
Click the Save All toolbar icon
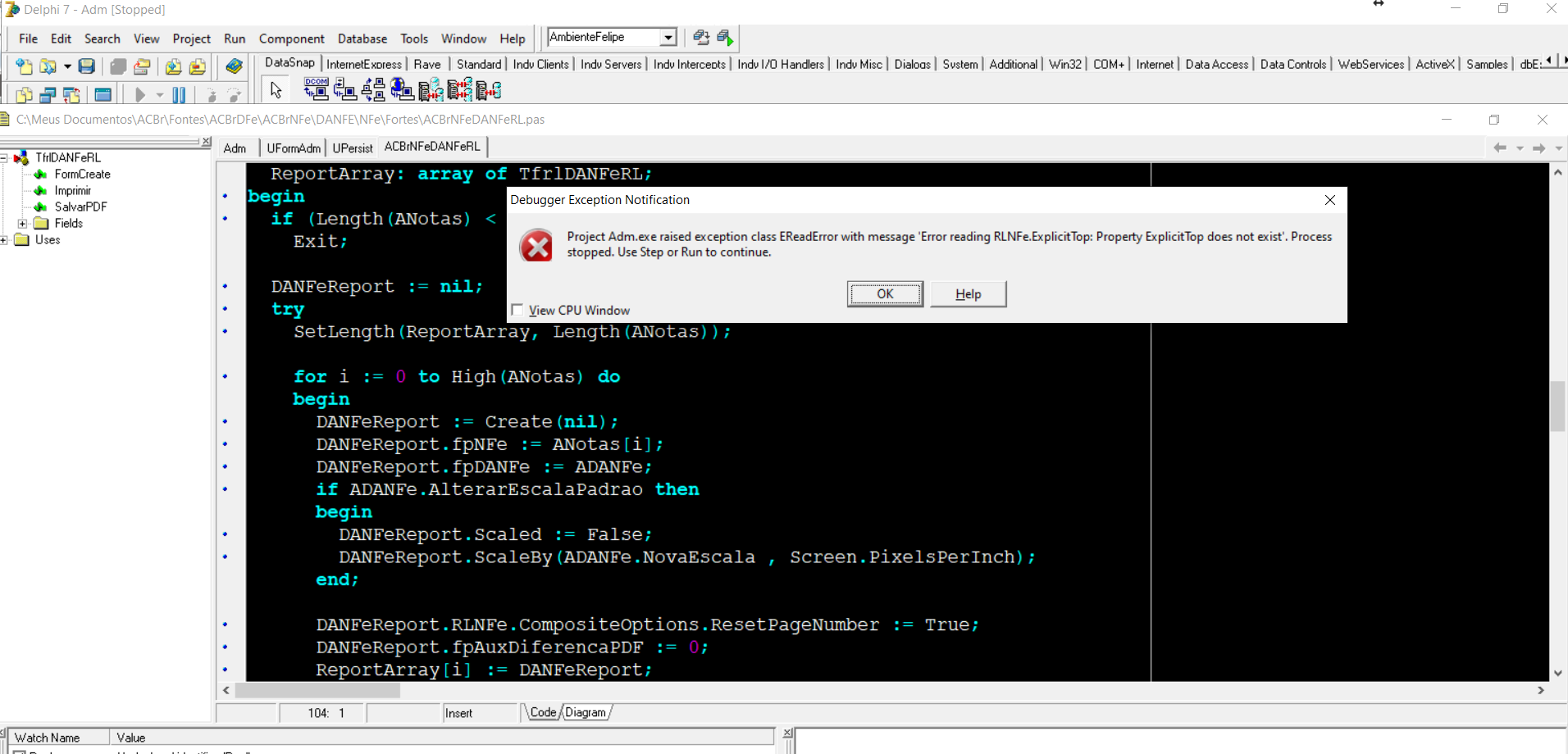pyautogui.click(x=118, y=66)
